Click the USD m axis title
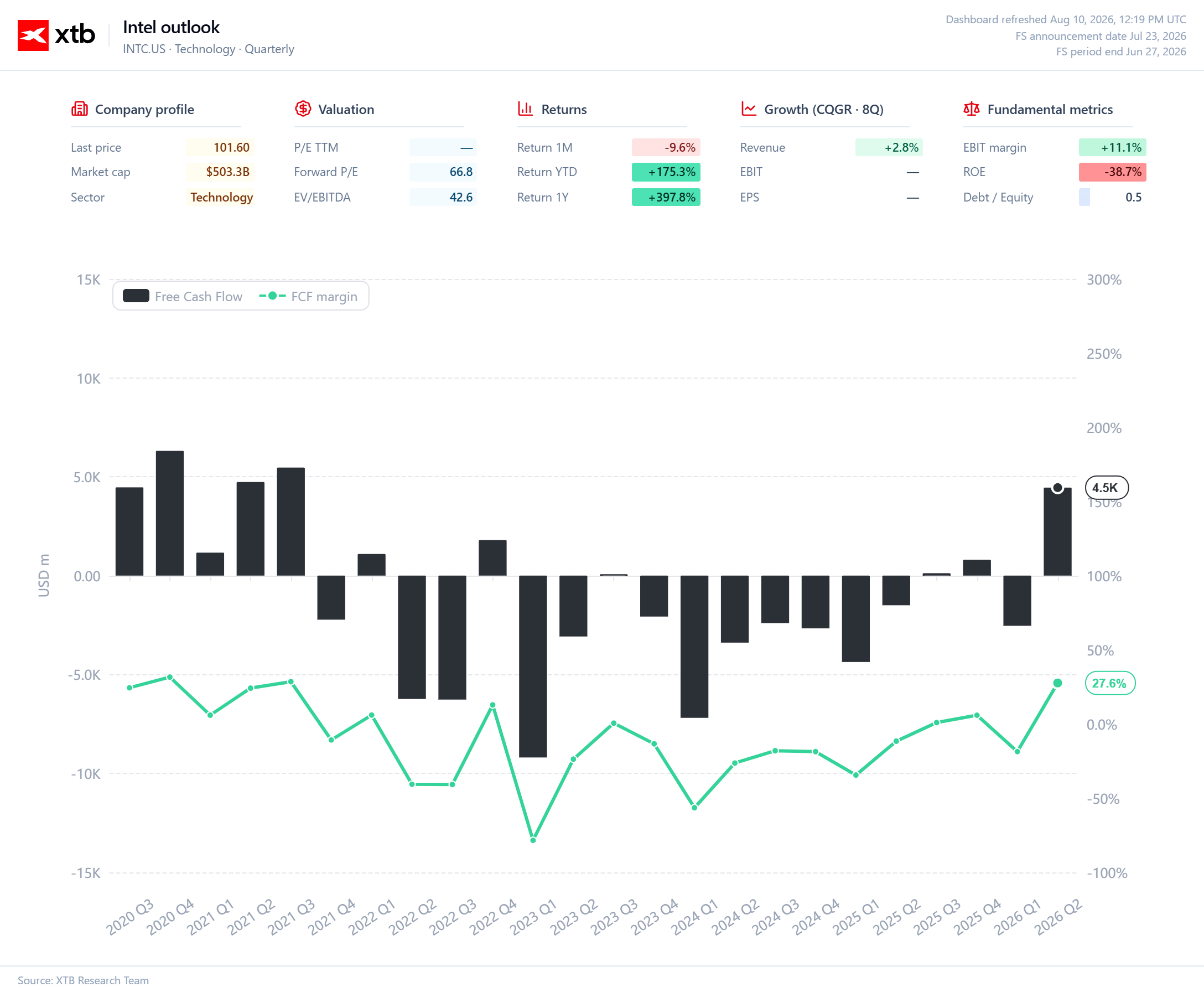The width and height of the screenshot is (1204, 992). click(x=43, y=575)
